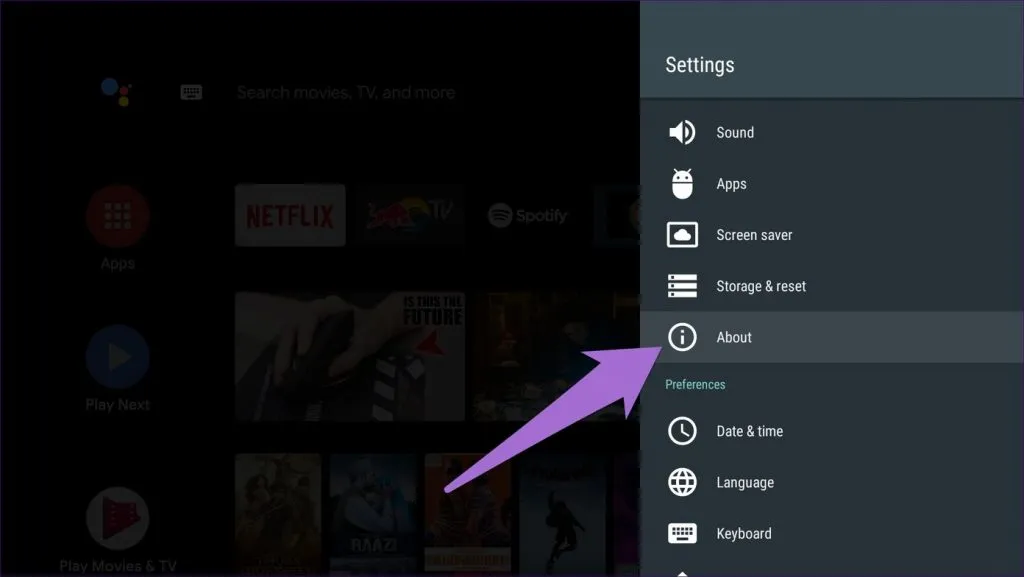This screenshot has height=577, width=1024.
Task: Choose Storage & reset menu entry
Action: pos(761,286)
